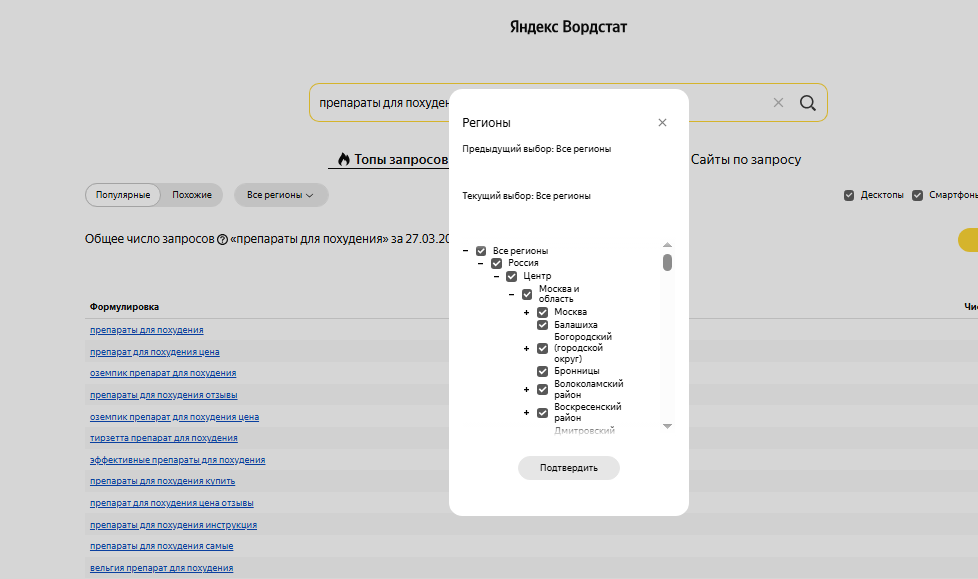Uncheck the Москва city checkbox
The width and height of the screenshot is (978, 579).
click(543, 312)
